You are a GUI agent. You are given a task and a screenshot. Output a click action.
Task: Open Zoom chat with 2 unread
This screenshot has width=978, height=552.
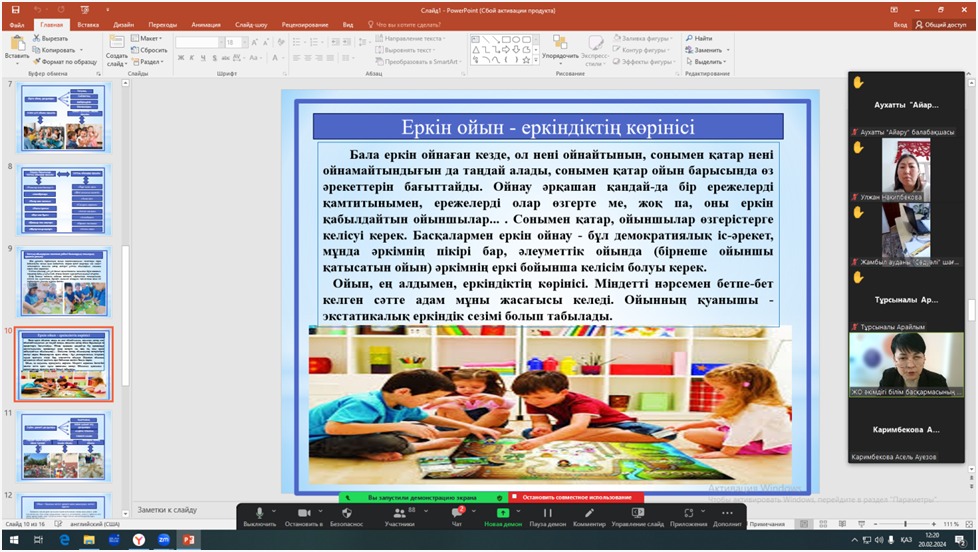point(457,517)
